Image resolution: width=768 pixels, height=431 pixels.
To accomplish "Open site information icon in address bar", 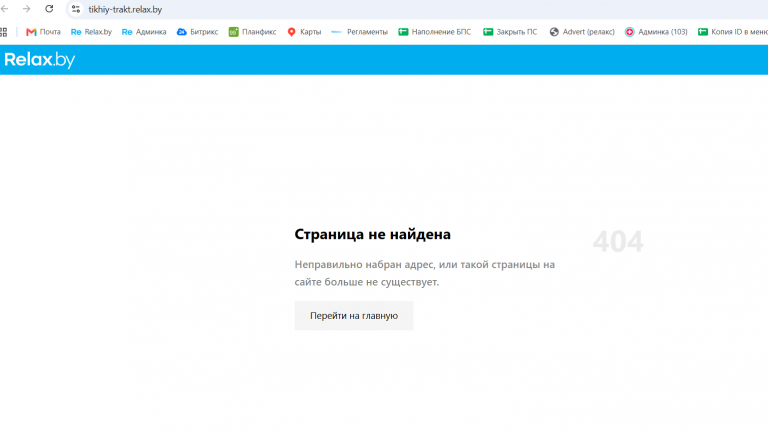I will coord(76,9).
